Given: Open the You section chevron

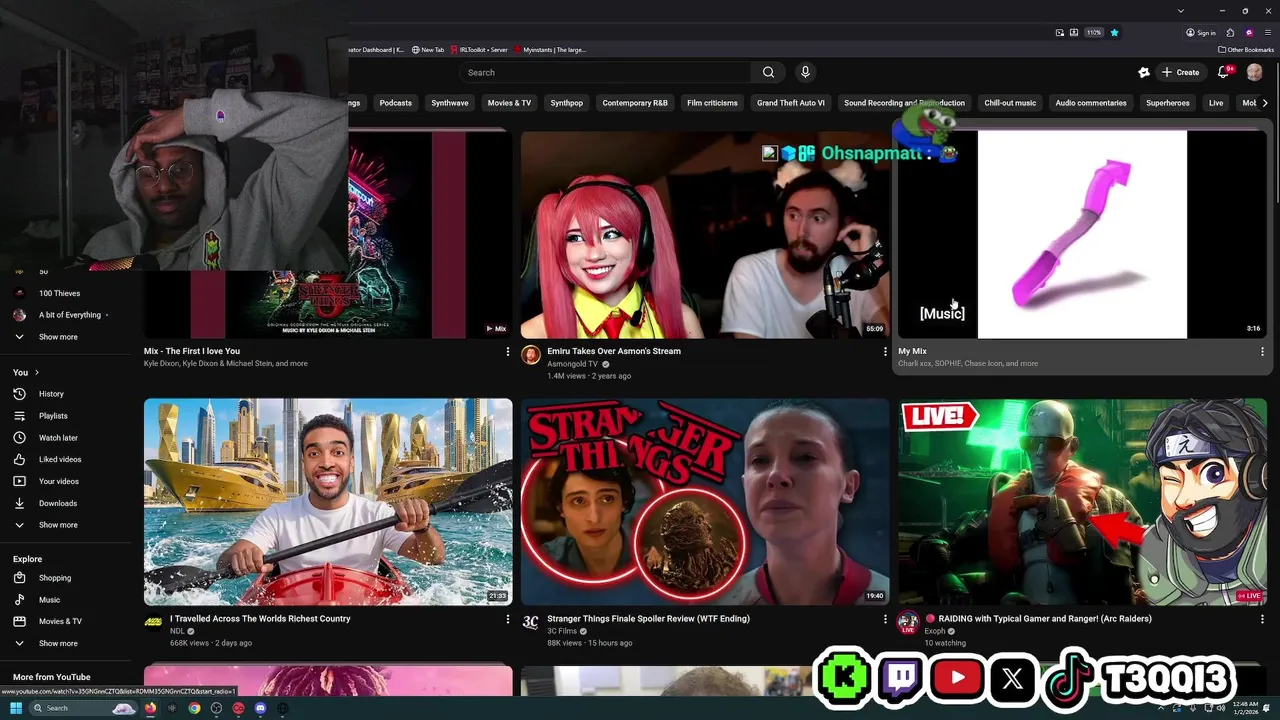Looking at the screenshot, I should point(37,372).
